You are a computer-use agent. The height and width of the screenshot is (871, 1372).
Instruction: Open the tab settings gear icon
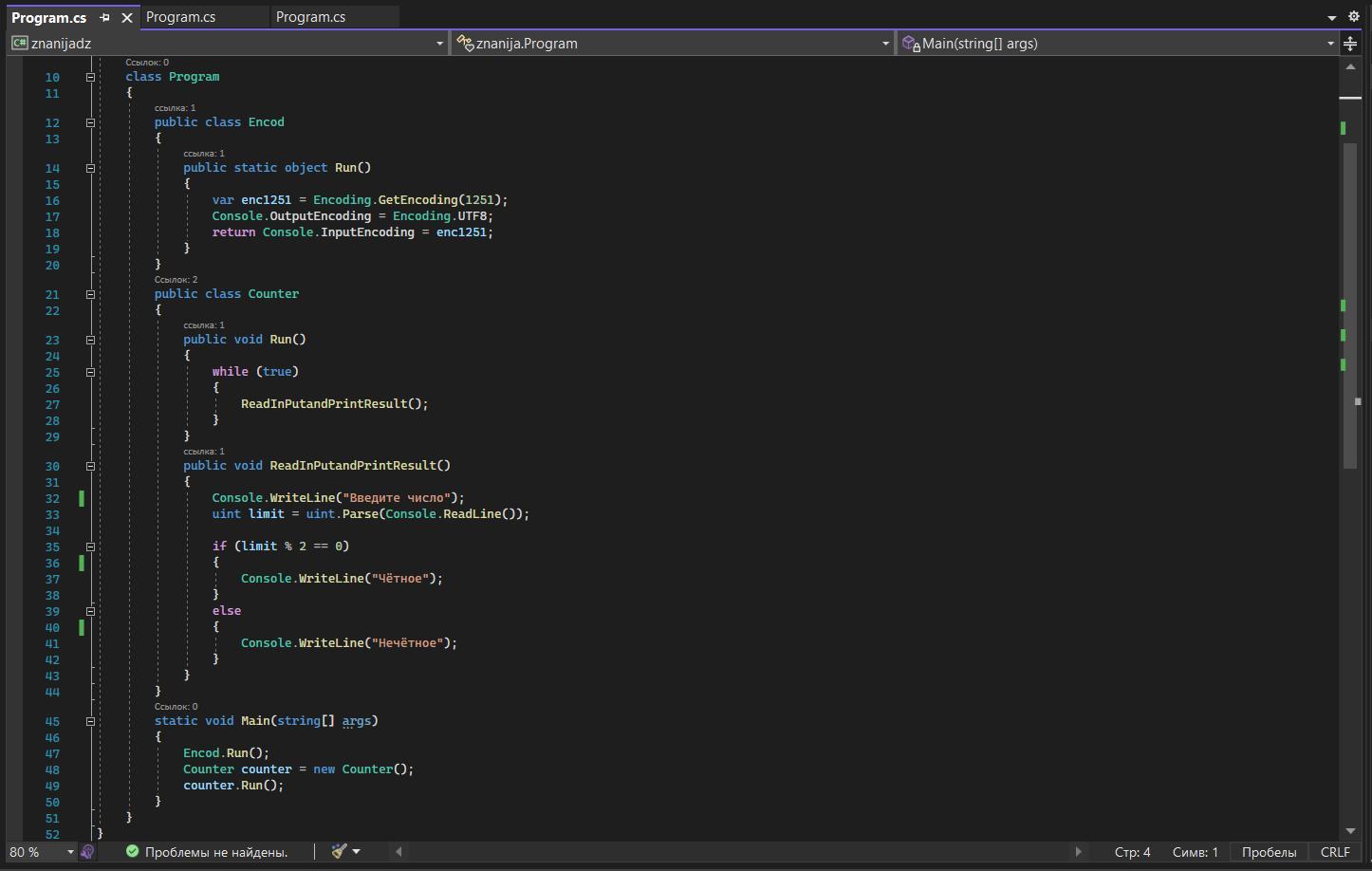coord(1354,17)
